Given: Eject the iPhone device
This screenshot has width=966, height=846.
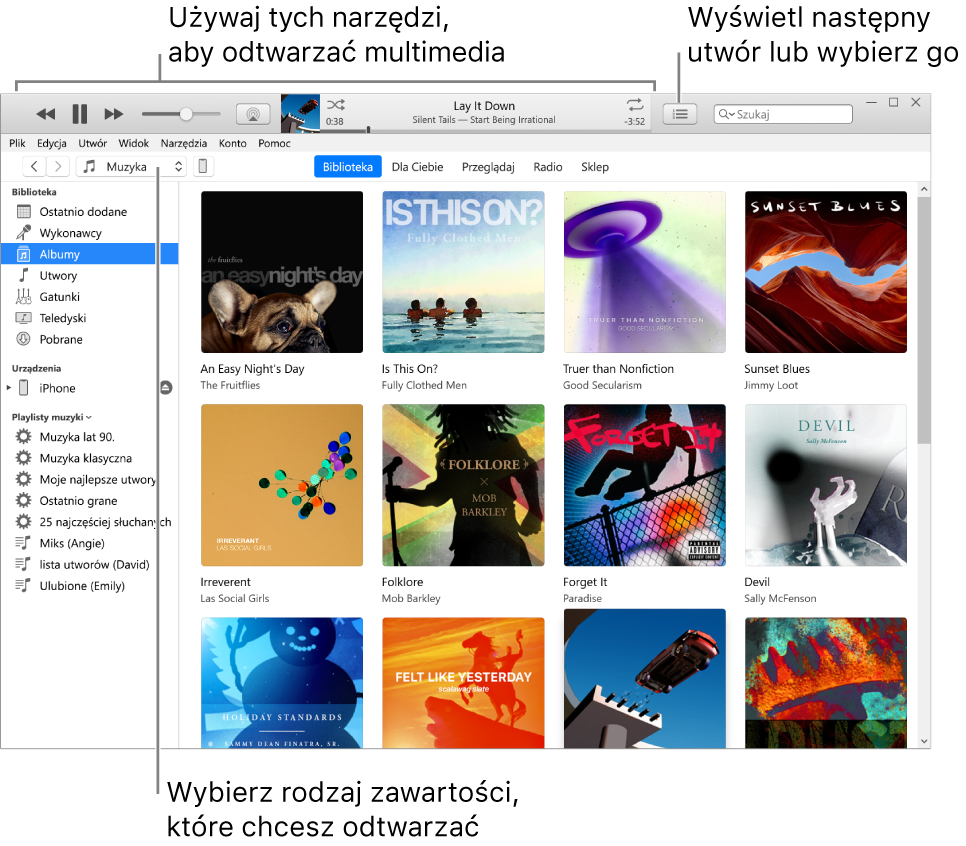Looking at the screenshot, I should [x=166, y=388].
